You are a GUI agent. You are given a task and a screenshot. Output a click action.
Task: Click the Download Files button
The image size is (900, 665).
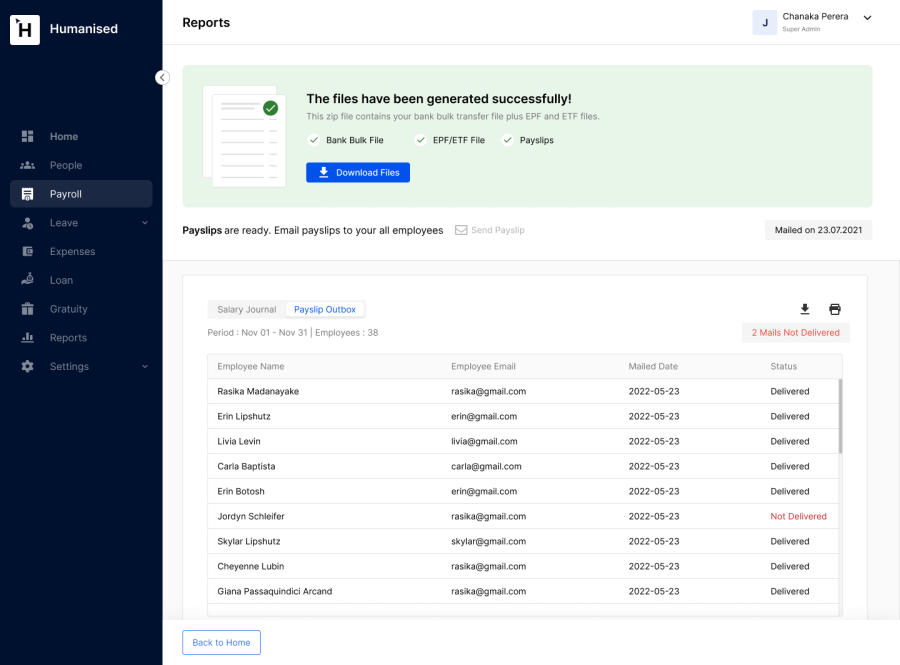[358, 173]
